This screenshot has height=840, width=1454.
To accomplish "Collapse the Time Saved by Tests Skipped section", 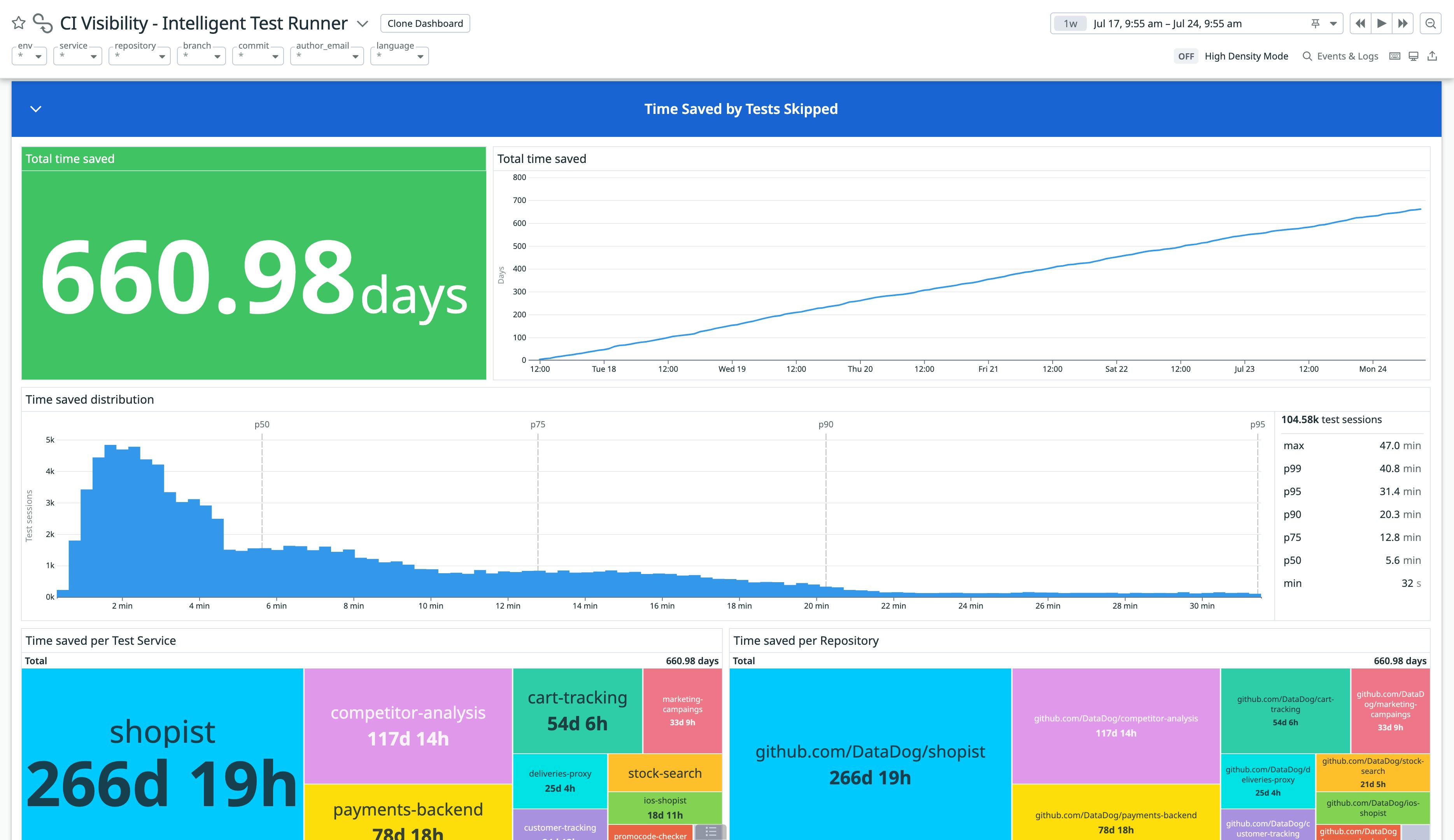I will [x=35, y=108].
